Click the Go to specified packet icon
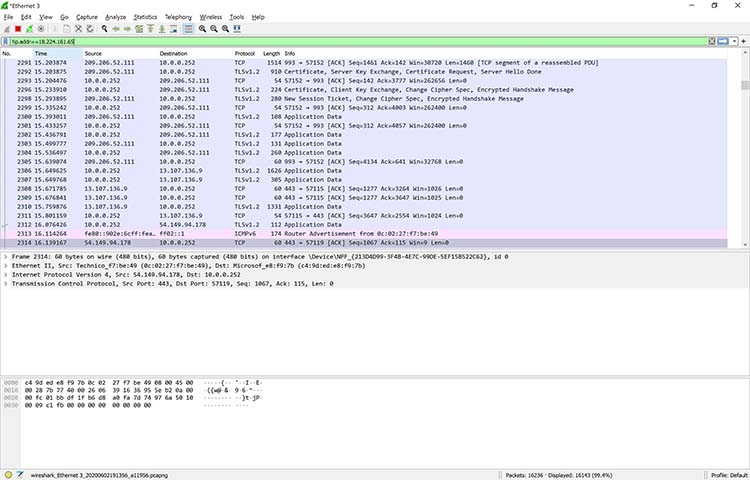The image size is (750, 480). pyautogui.click(x=139, y=29)
